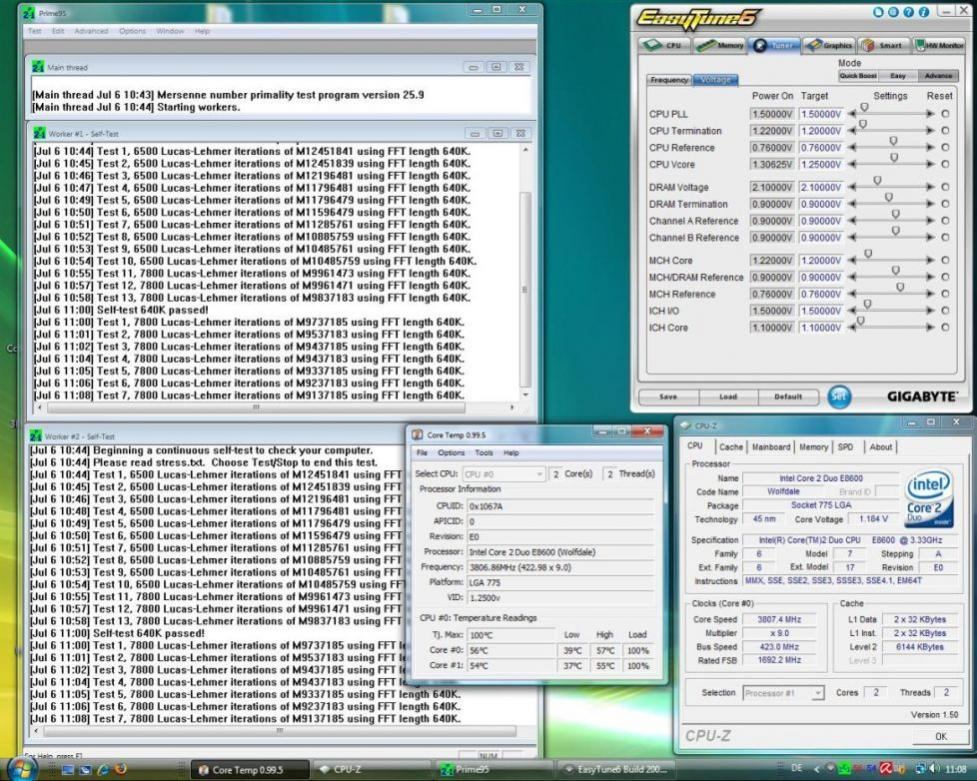Open the Memory tab in CPU-Z
Screen dimensions: 977x781
tap(813, 447)
